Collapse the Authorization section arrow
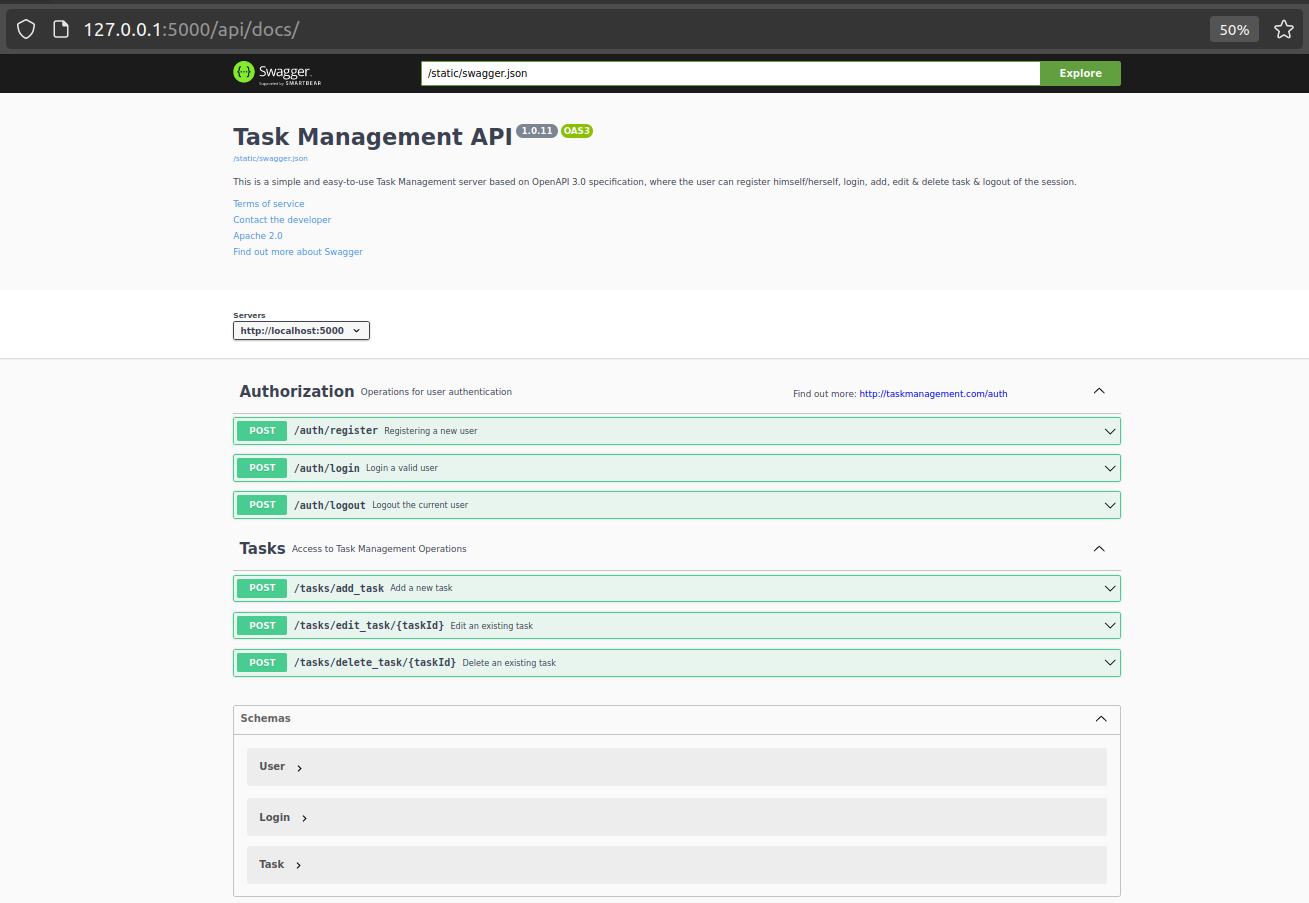1309x903 pixels. tap(1099, 391)
